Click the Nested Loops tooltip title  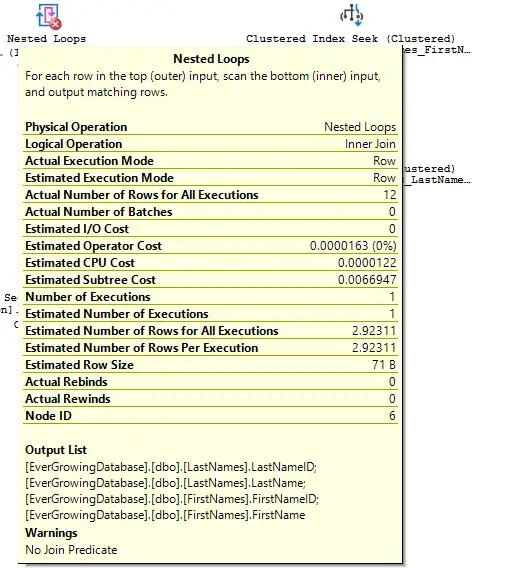tap(211, 59)
